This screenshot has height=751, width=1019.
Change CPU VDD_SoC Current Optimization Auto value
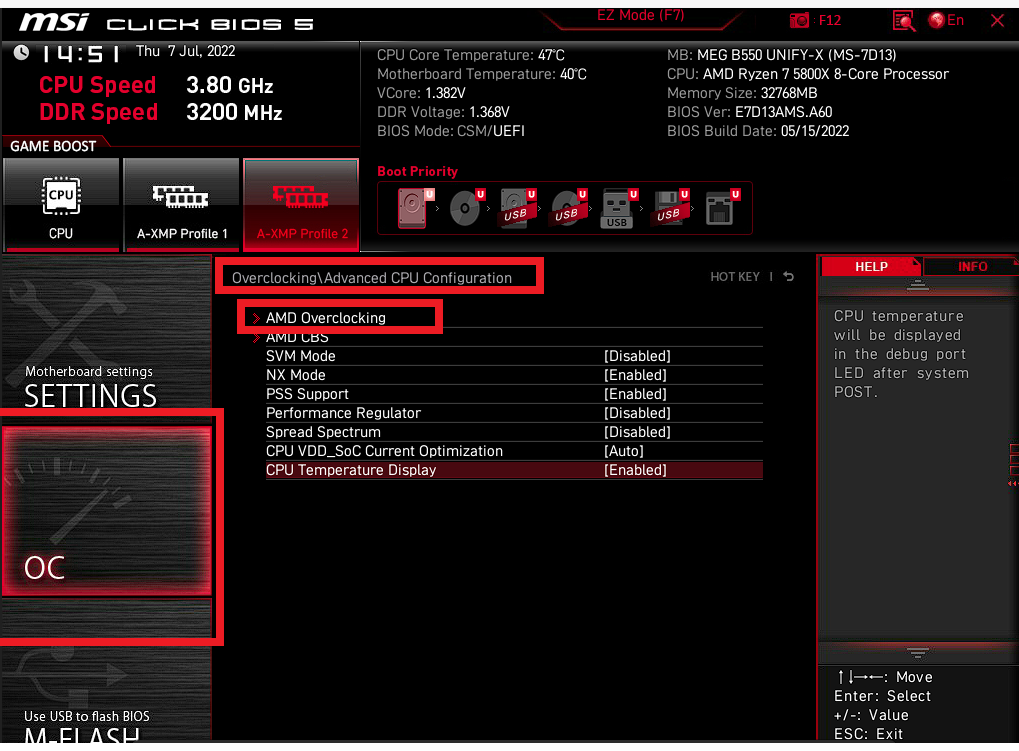[x=624, y=451]
